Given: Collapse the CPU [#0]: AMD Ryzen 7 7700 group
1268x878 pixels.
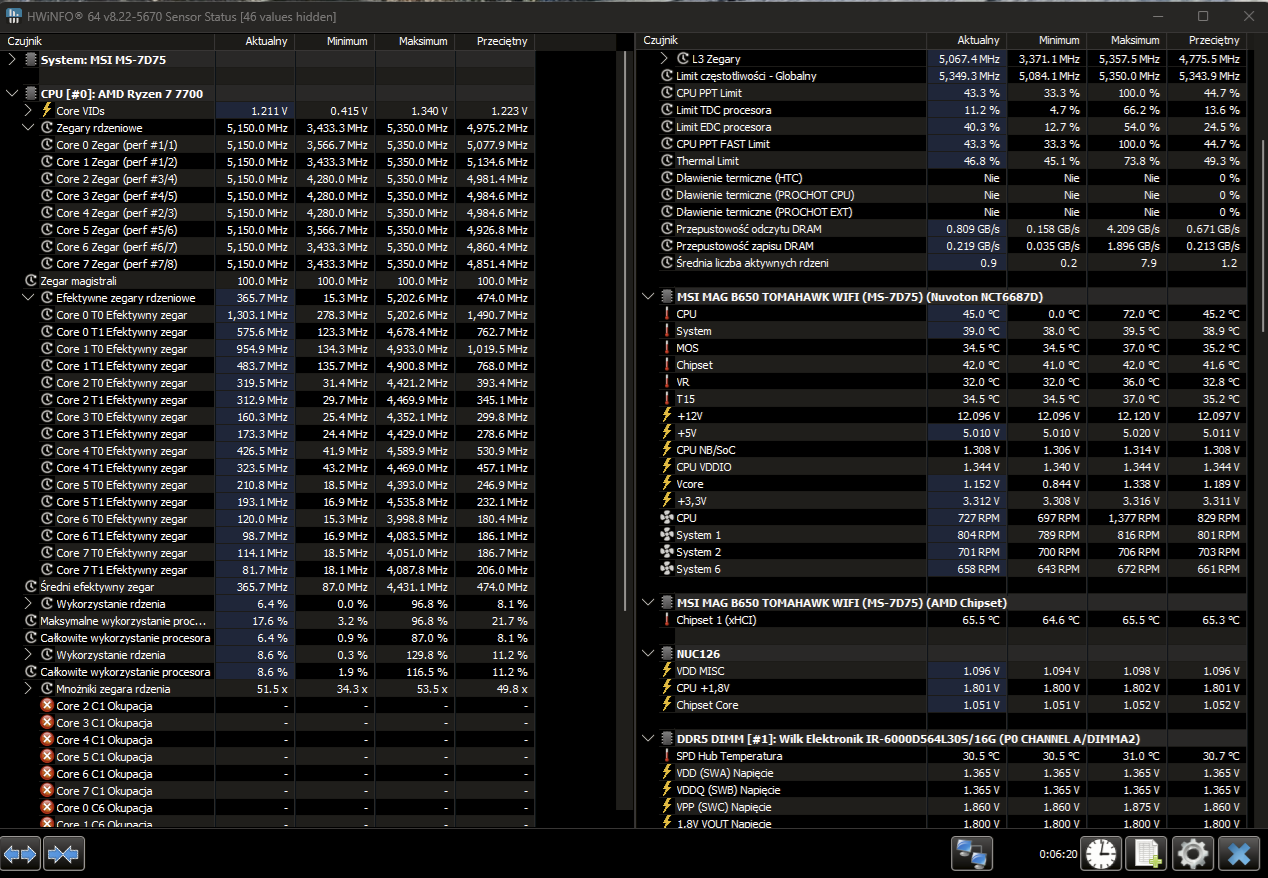Looking at the screenshot, I should pos(12,94).
